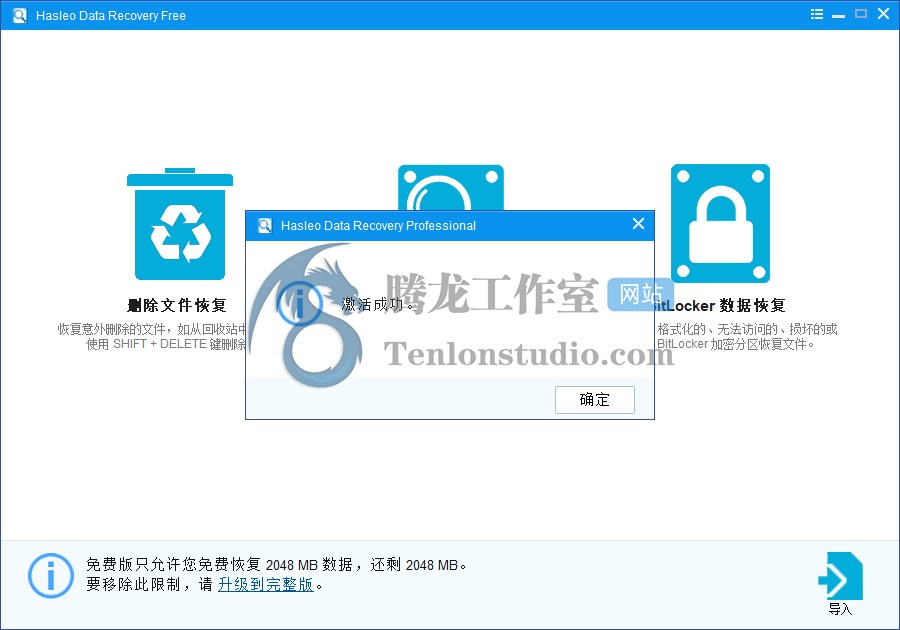This screenshot has width=900, height=630.
Task: Open the main menu list icon in title bar
Action: tap(817, 14)
